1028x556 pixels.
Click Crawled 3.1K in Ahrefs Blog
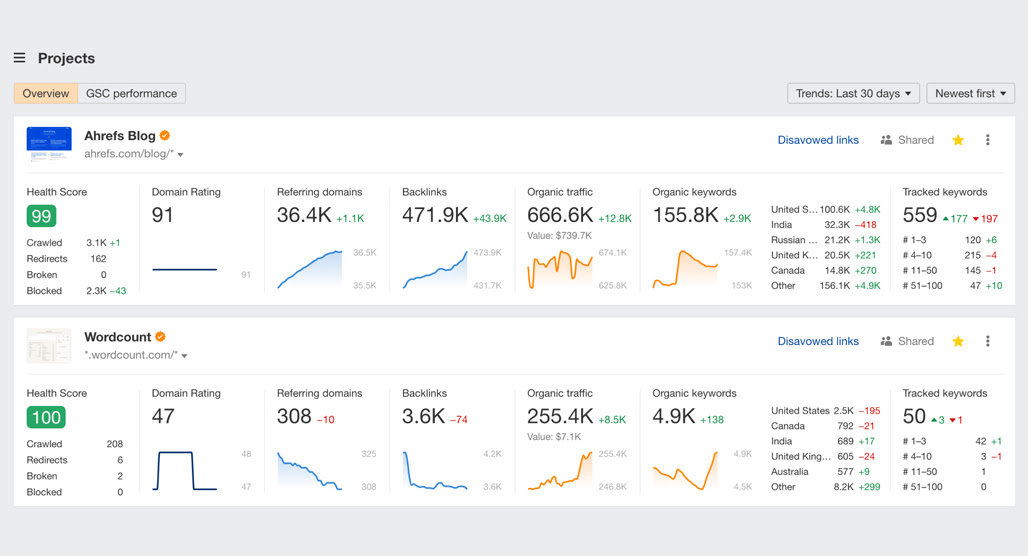(73, 243)
